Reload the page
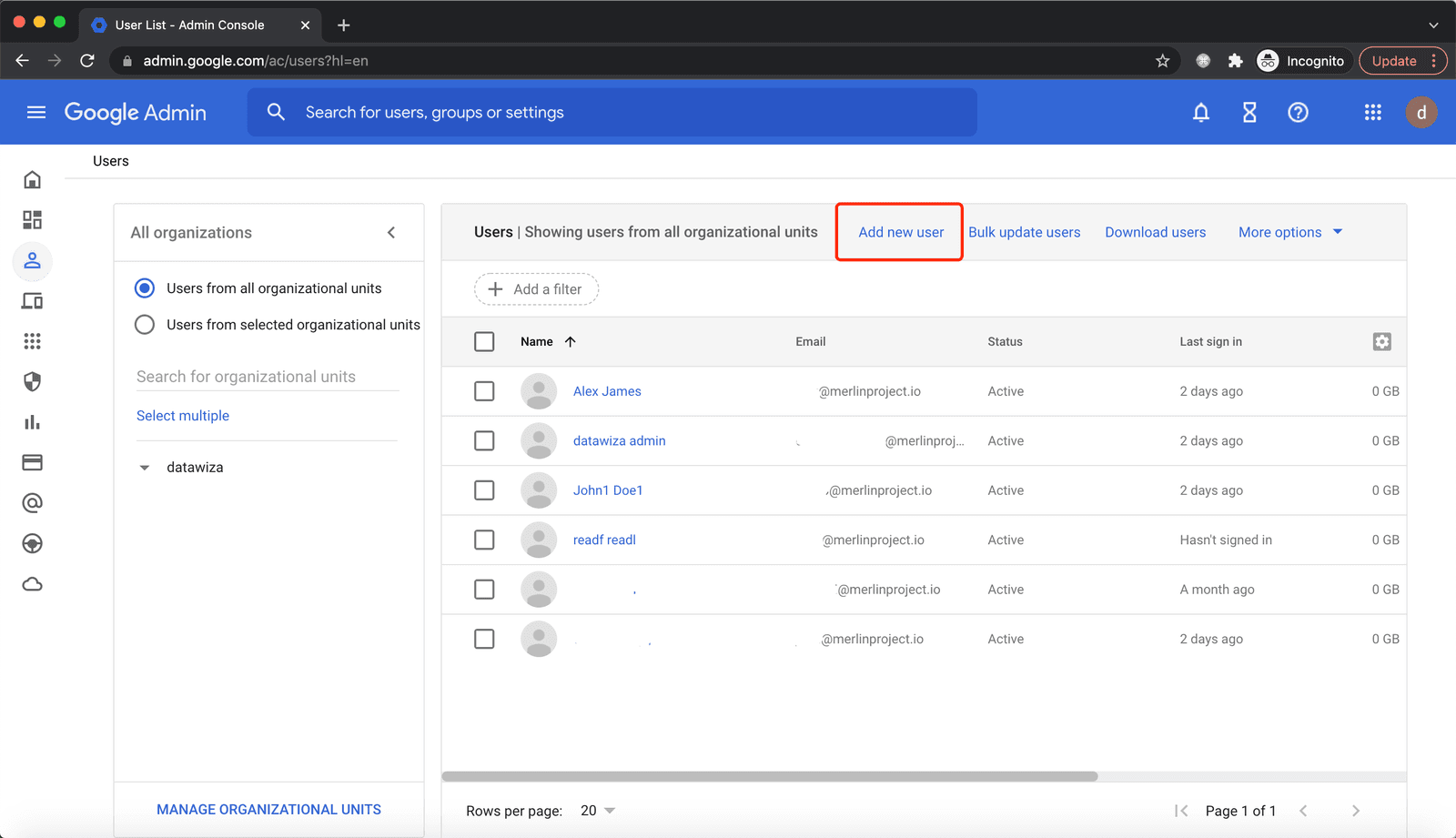This screenshot has height=838, width=1456. (x=87, y=61)
